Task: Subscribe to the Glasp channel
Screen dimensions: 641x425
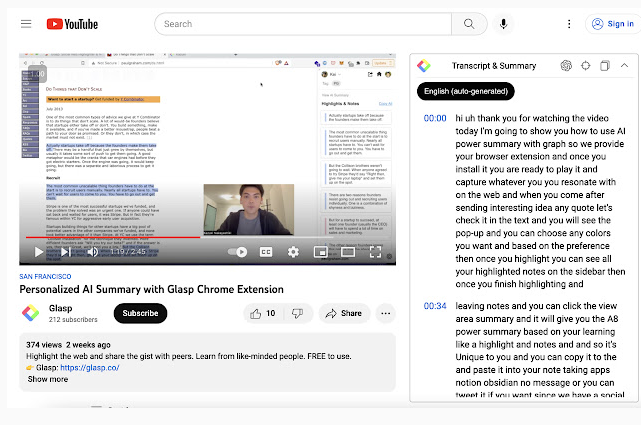Action: pos(140,313)
